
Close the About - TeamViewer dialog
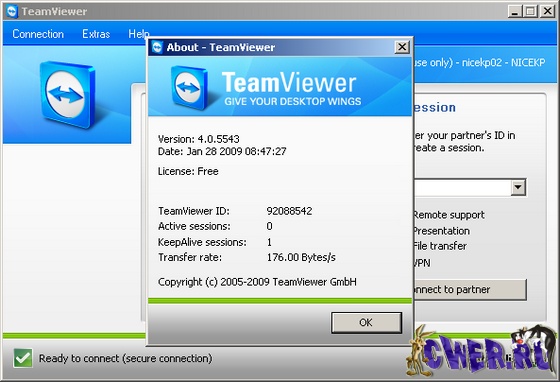click(402, 47)
